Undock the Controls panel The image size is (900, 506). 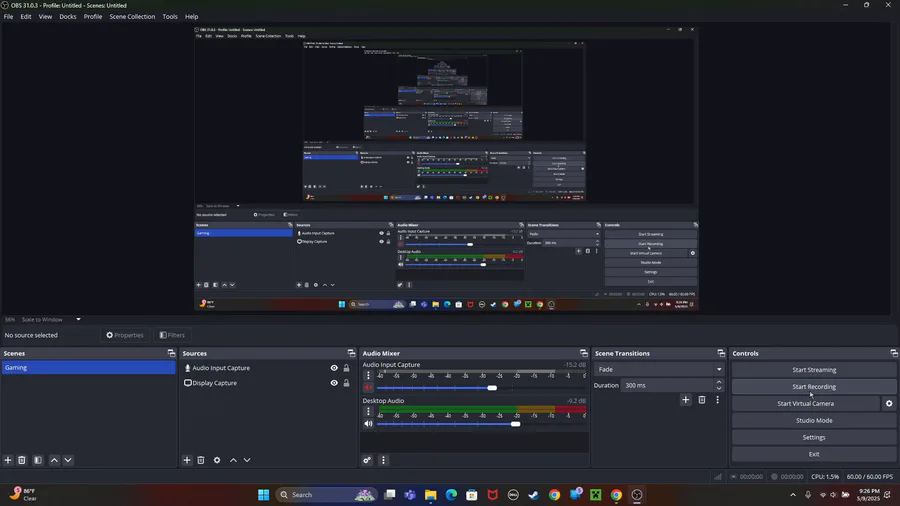pos(894,353)
